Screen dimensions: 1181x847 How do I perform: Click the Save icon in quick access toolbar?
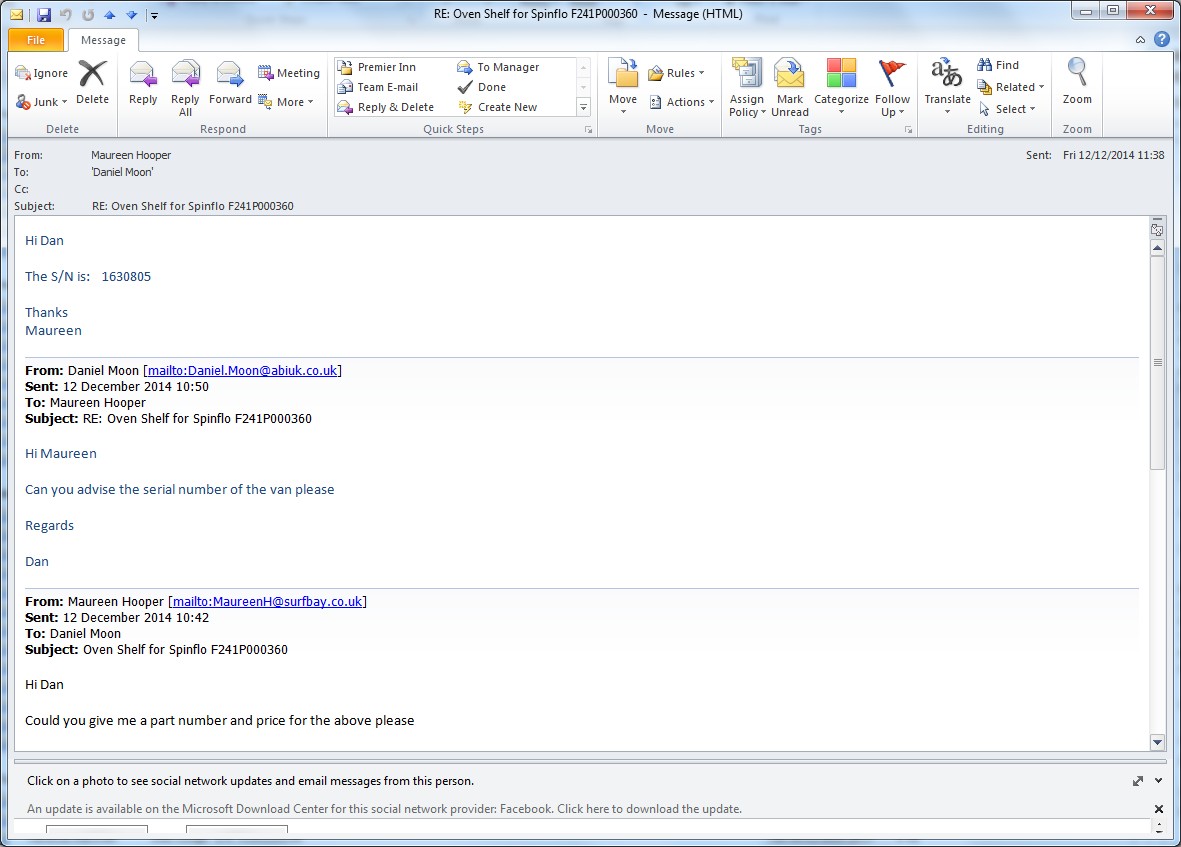44,15
